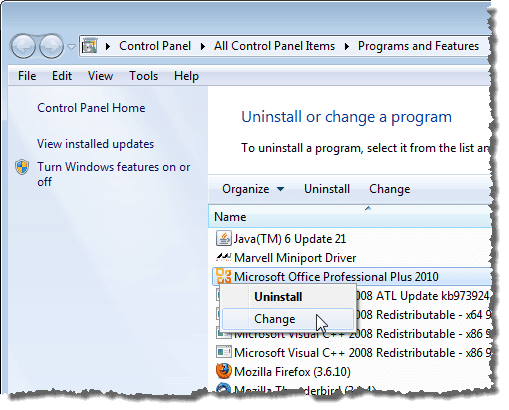This screenshot has width=509, height=410.
Task: Click the Marvell Miniport Driver icon
Action: (223, 257)
